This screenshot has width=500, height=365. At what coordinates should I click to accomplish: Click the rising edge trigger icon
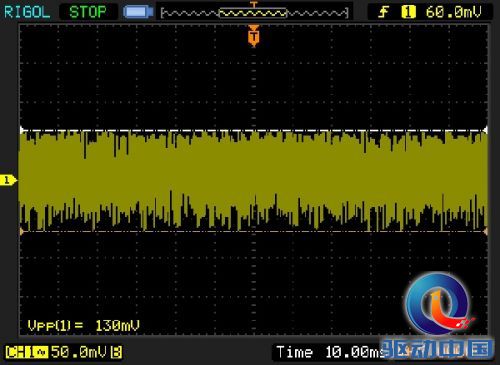pos(384,12)
